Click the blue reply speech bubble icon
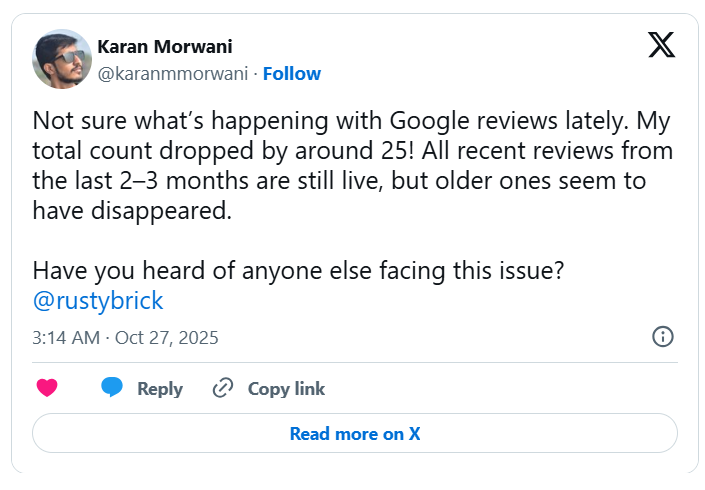The height and width of the screenshot is (490, 705). tap(112, 388)
